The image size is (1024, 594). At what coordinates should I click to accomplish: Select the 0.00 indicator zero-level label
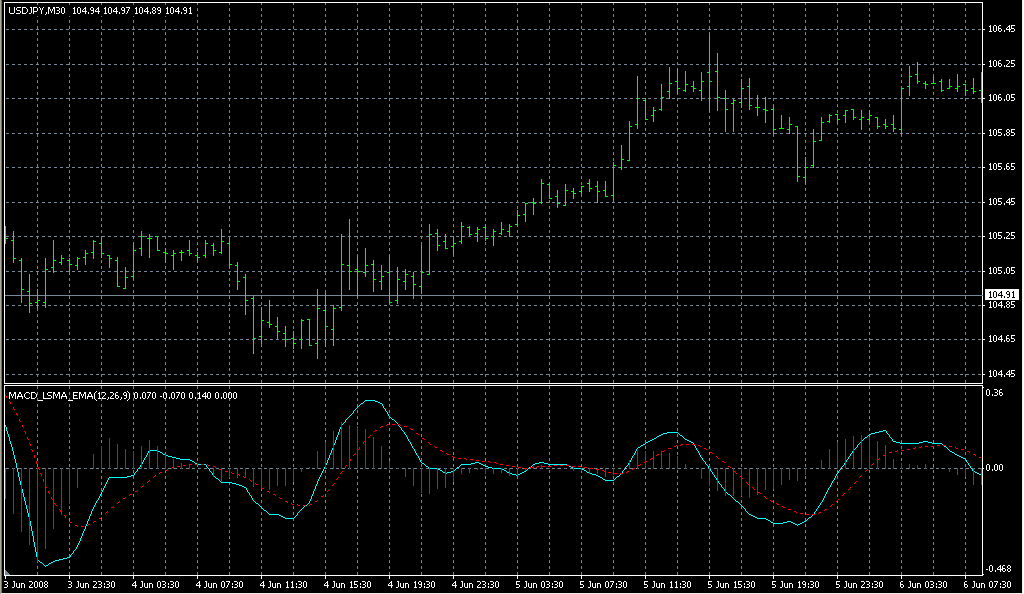pyautogui.click(x=996, y=467)
